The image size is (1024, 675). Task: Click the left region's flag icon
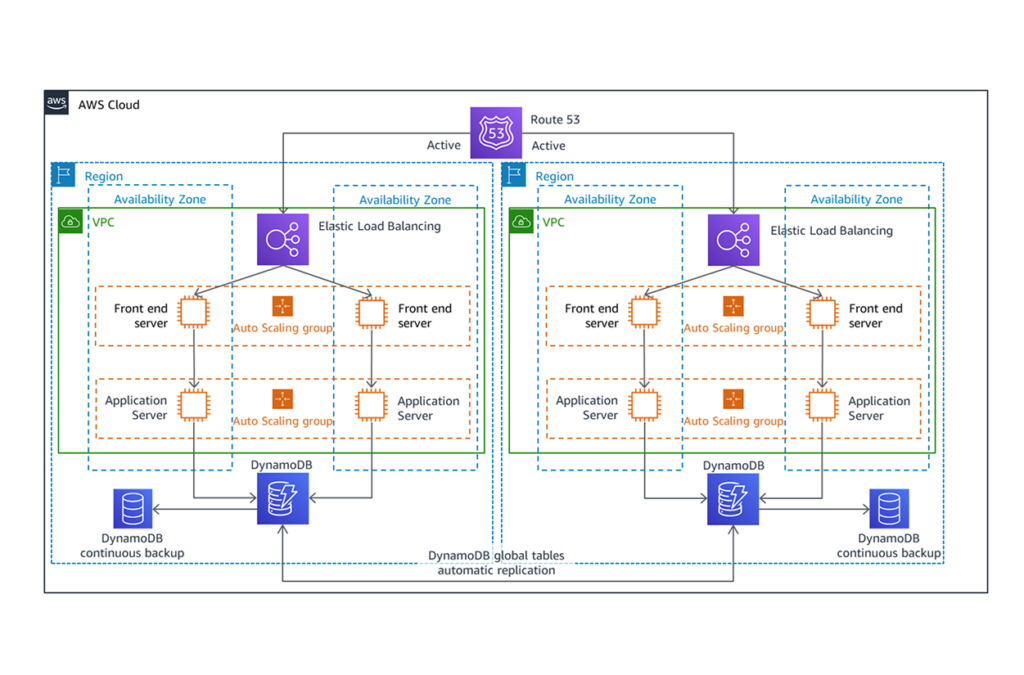click(x=63, y=175)
